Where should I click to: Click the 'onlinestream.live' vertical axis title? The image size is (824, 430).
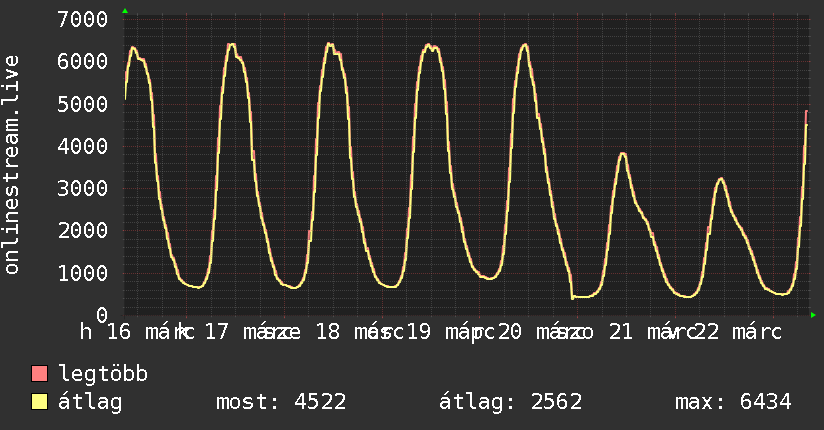click(x=12, y=165)
